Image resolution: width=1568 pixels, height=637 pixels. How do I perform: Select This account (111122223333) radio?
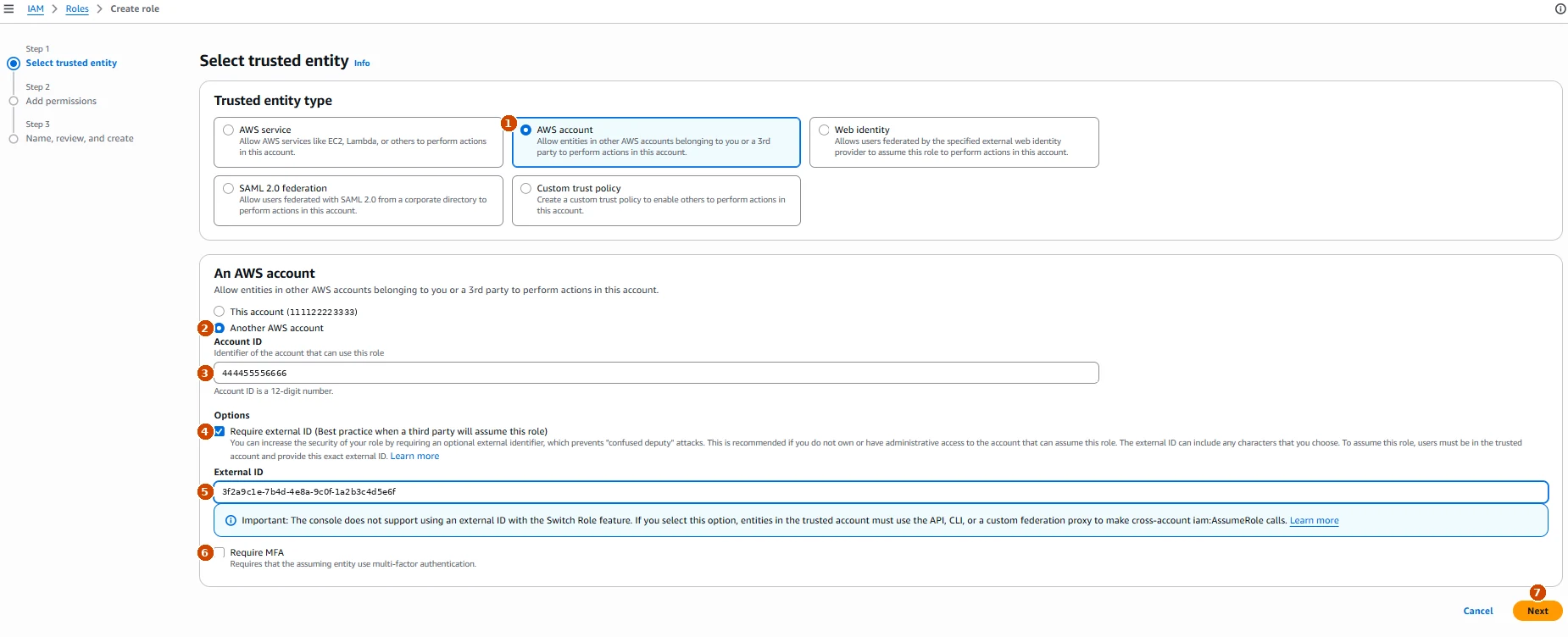[220, 311]
